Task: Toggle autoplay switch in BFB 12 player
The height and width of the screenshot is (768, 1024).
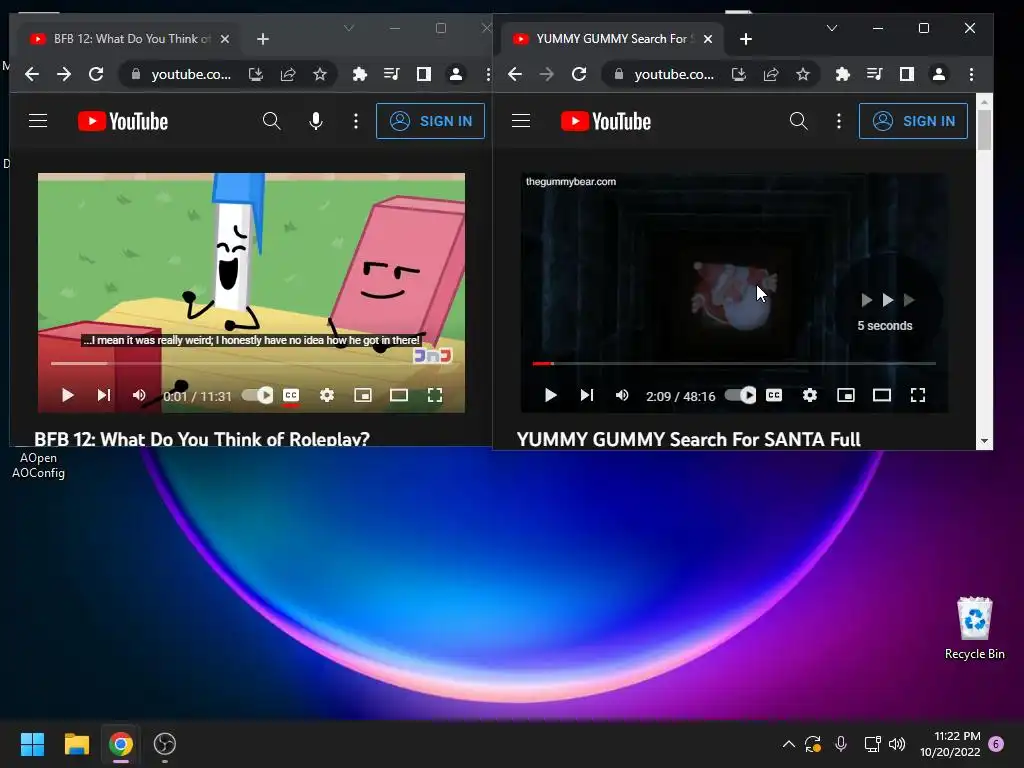Action: (258, 395)
